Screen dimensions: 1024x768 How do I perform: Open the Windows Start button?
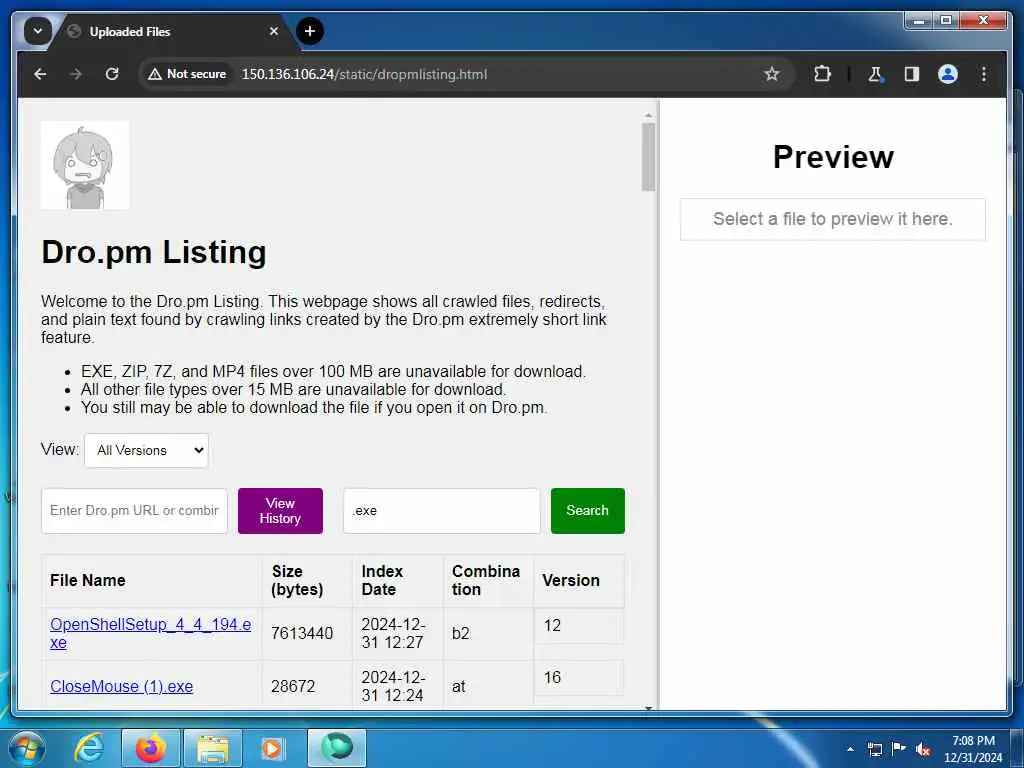(27, 748)
